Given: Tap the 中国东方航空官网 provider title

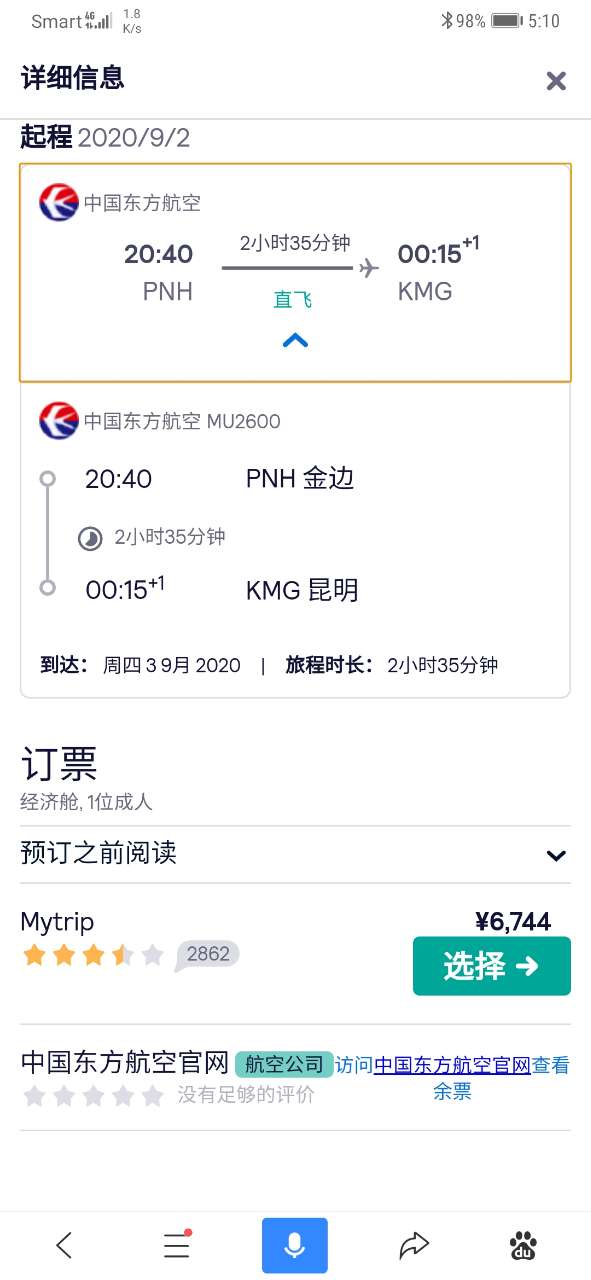Looking at the screenshot, I should 125,1062.
